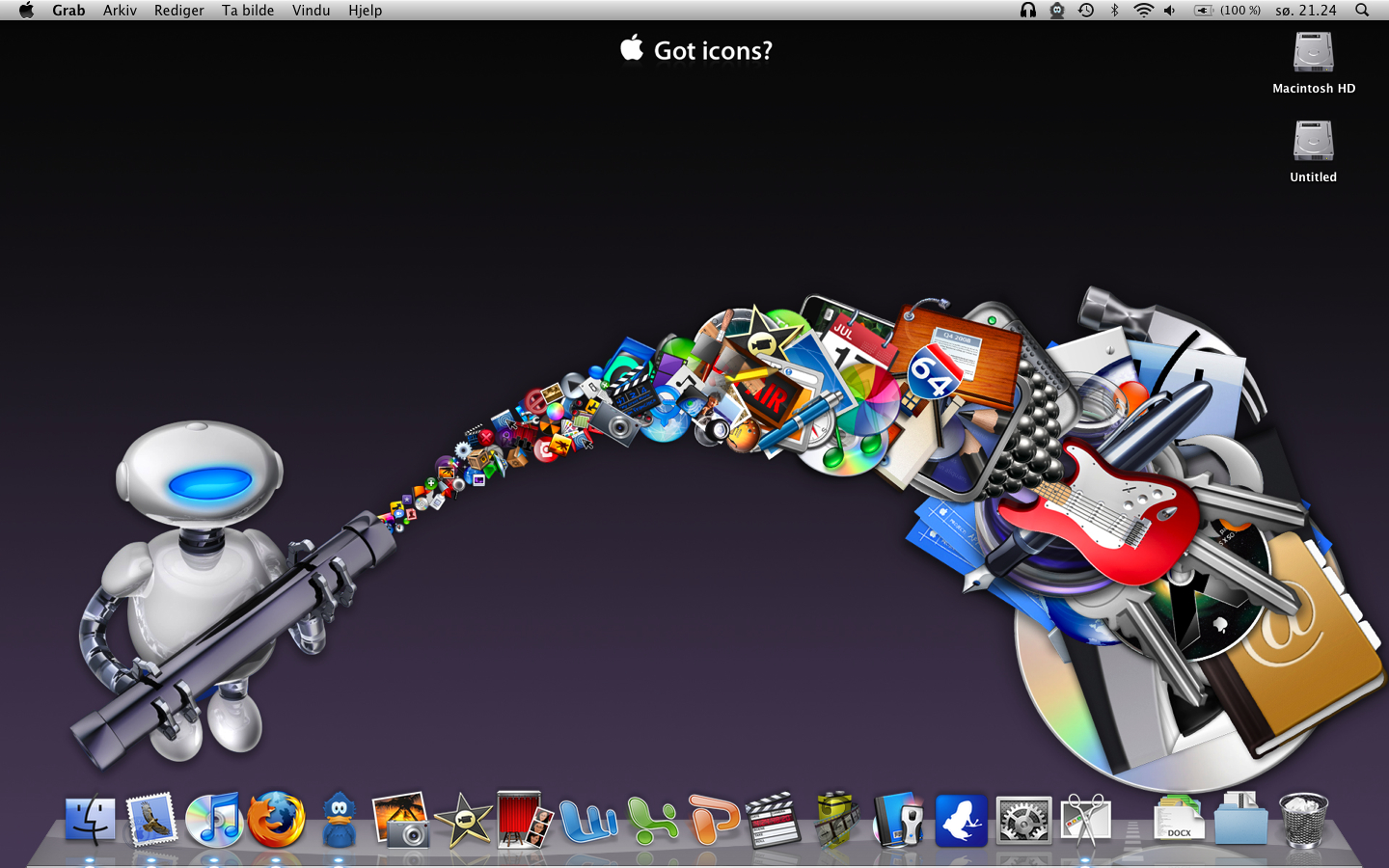The height and width of the screenshot is (868, 1389).
Task: Open the blue book and speaker Dock icon
Action: tap(898, 820)
